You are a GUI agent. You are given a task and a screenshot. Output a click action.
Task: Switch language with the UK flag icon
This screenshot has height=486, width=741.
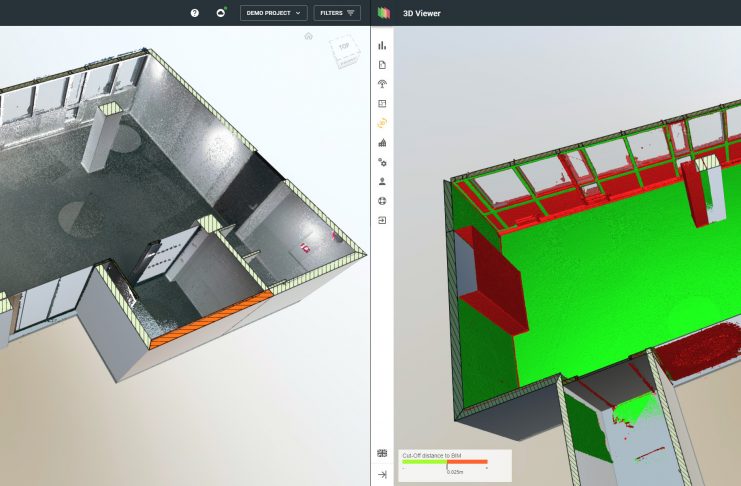click(x=382, y=453)
